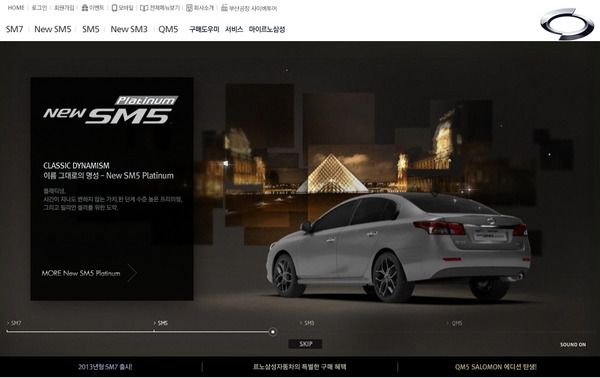Toggle the SOUND ON control
The height and width of the screenshot is (378, 600).
573,345
